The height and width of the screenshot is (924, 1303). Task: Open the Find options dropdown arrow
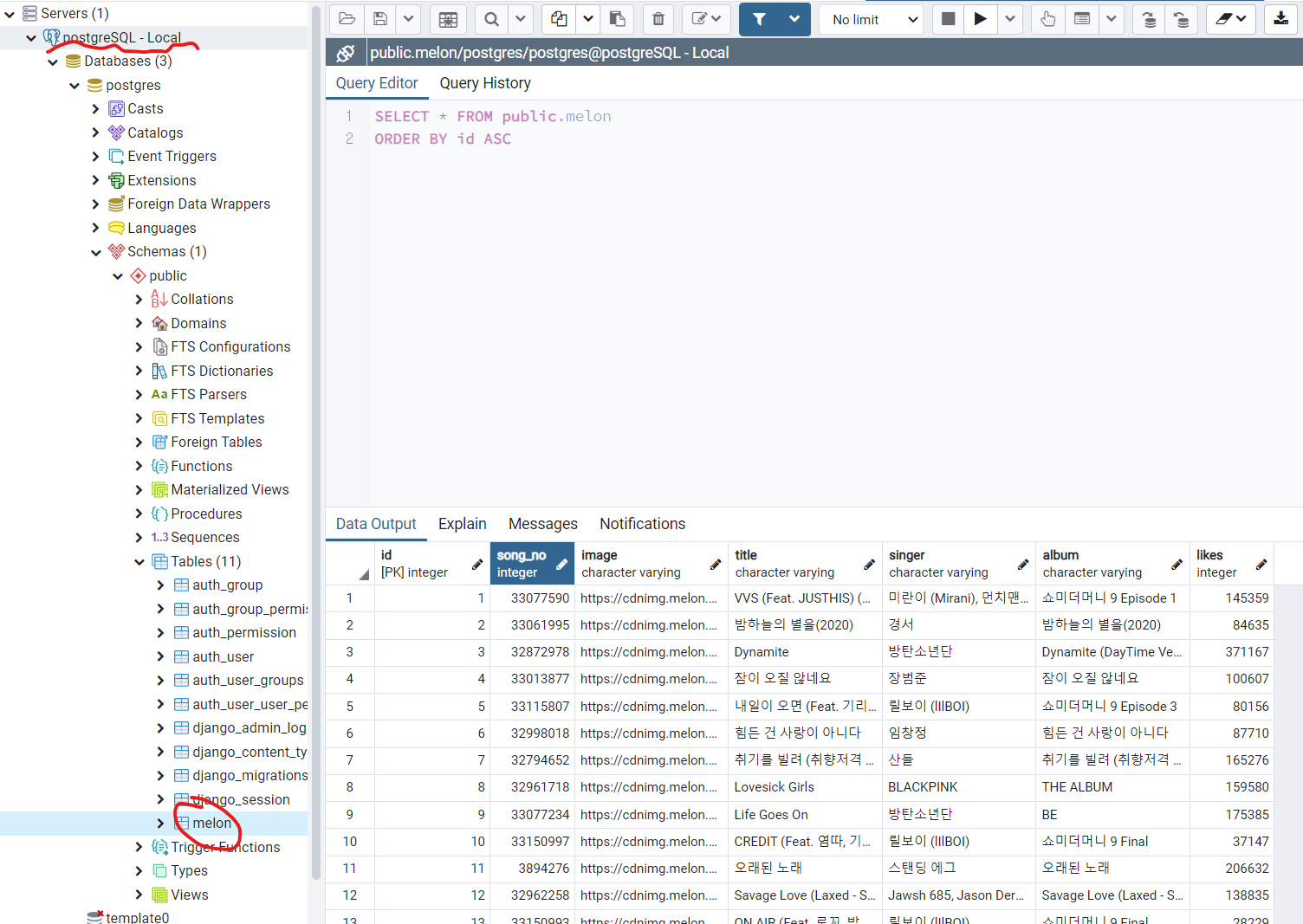(520, 19)
